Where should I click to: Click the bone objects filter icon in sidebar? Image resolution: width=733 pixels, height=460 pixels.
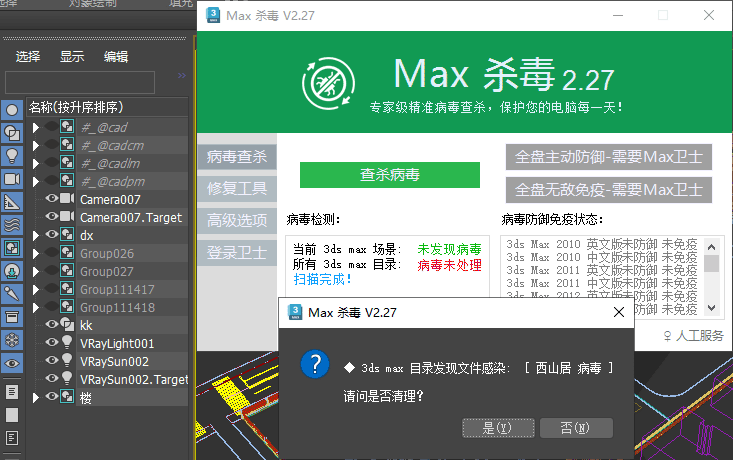[x=12, y=294]
